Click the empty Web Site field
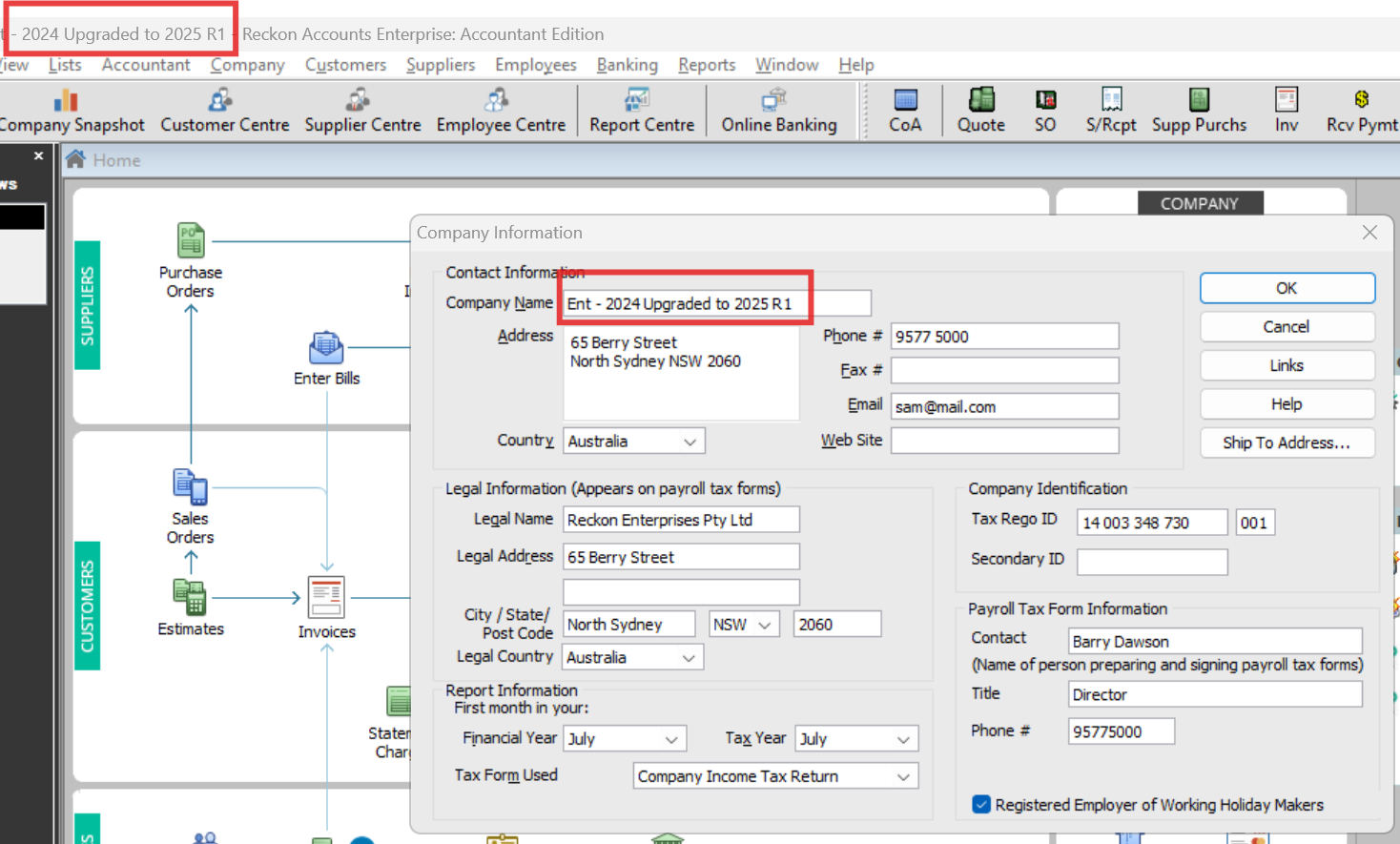 1004,441
